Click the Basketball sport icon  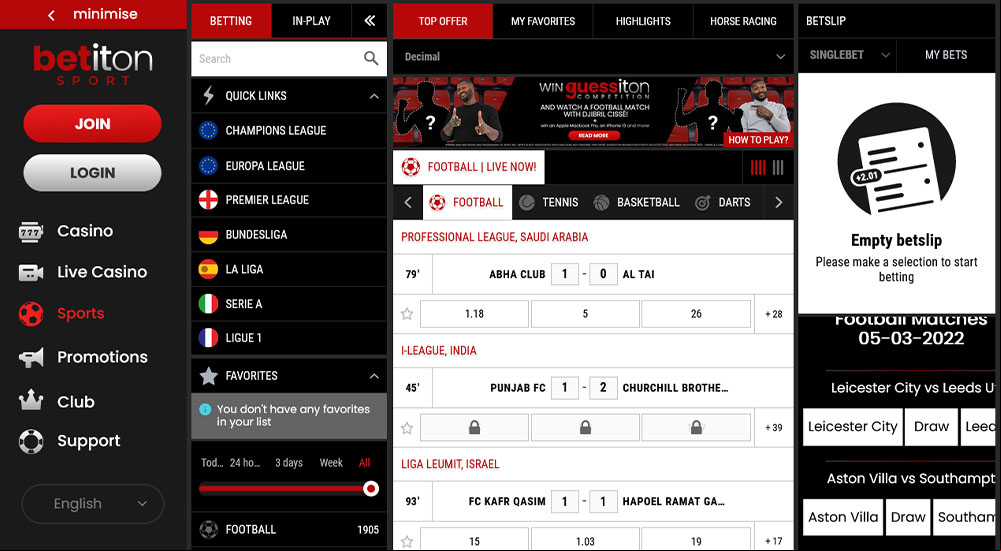pos(601,202)
